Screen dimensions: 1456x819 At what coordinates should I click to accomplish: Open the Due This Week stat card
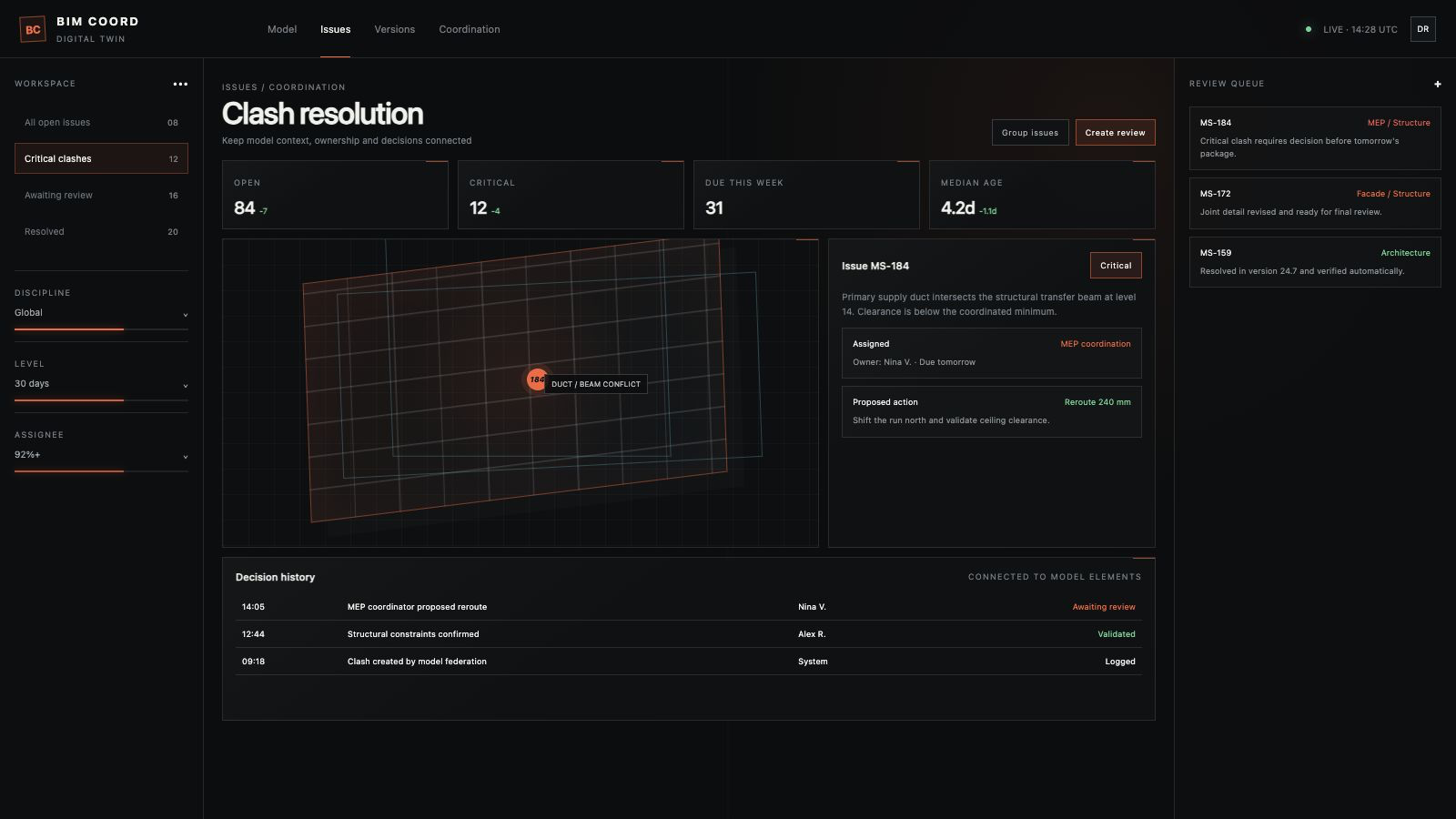(806, 195)
